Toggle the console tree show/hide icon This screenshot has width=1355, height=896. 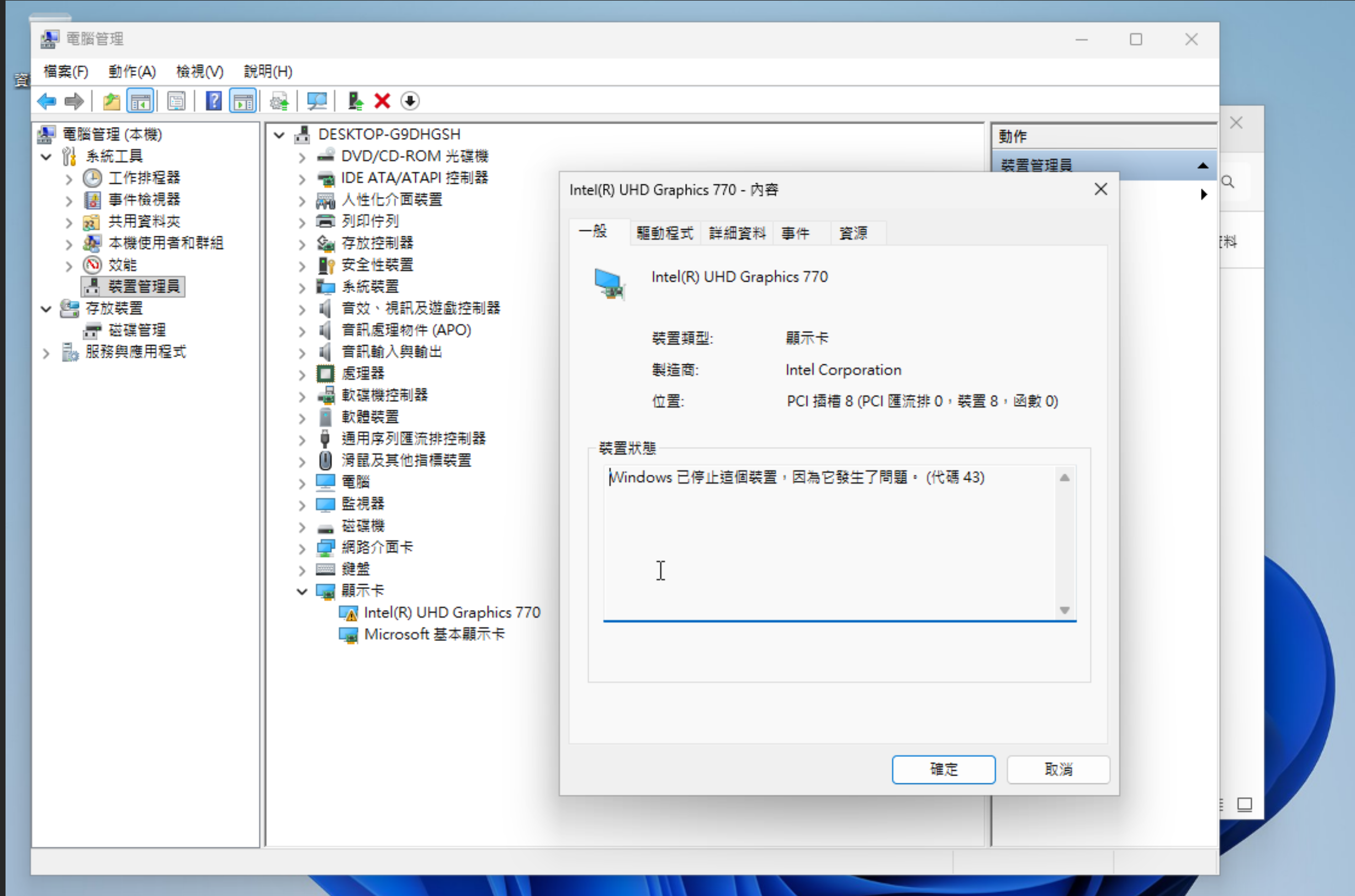[x=141, y=100]
